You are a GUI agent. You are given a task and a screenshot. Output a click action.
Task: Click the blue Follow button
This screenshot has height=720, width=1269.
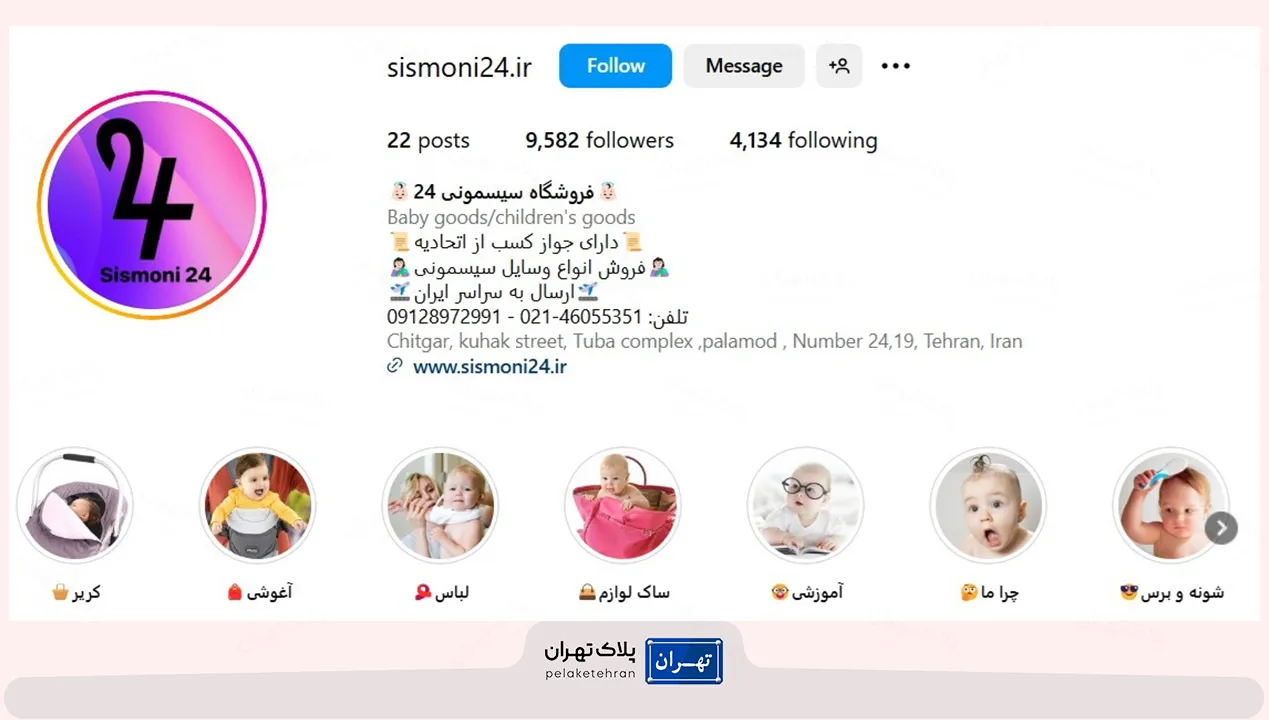tap(615, 66)
